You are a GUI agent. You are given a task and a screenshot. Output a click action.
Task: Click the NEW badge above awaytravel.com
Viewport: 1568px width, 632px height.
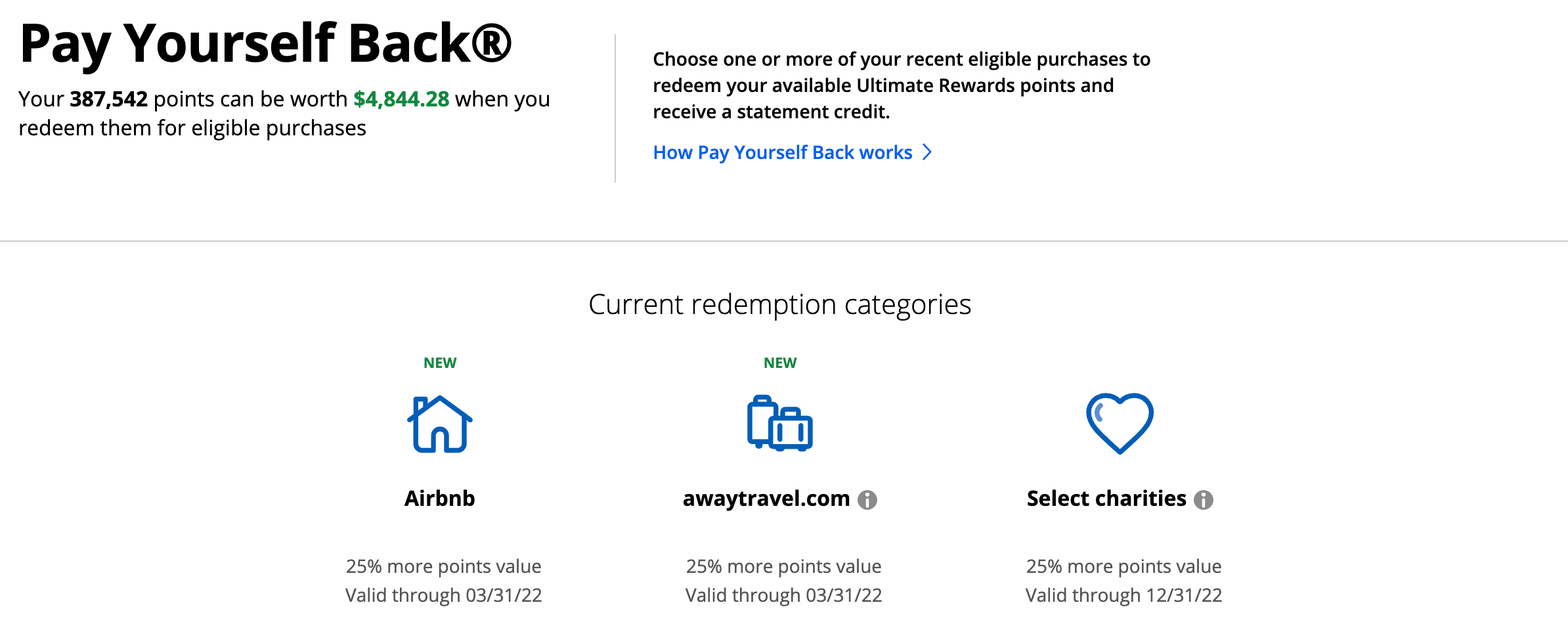780,363
